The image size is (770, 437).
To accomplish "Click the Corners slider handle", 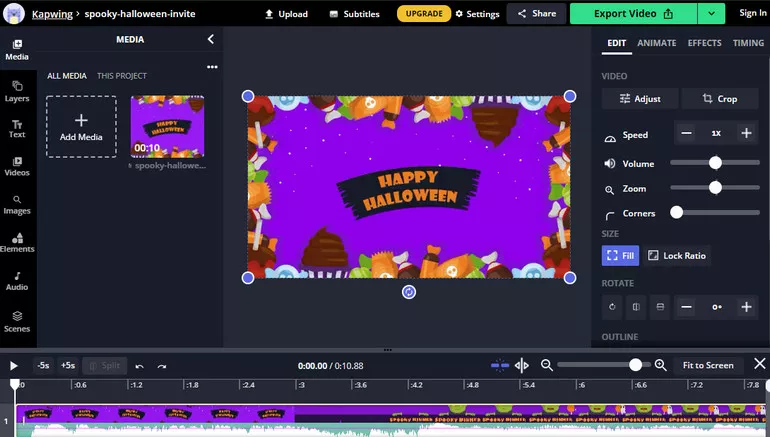I will click(677, 212).
